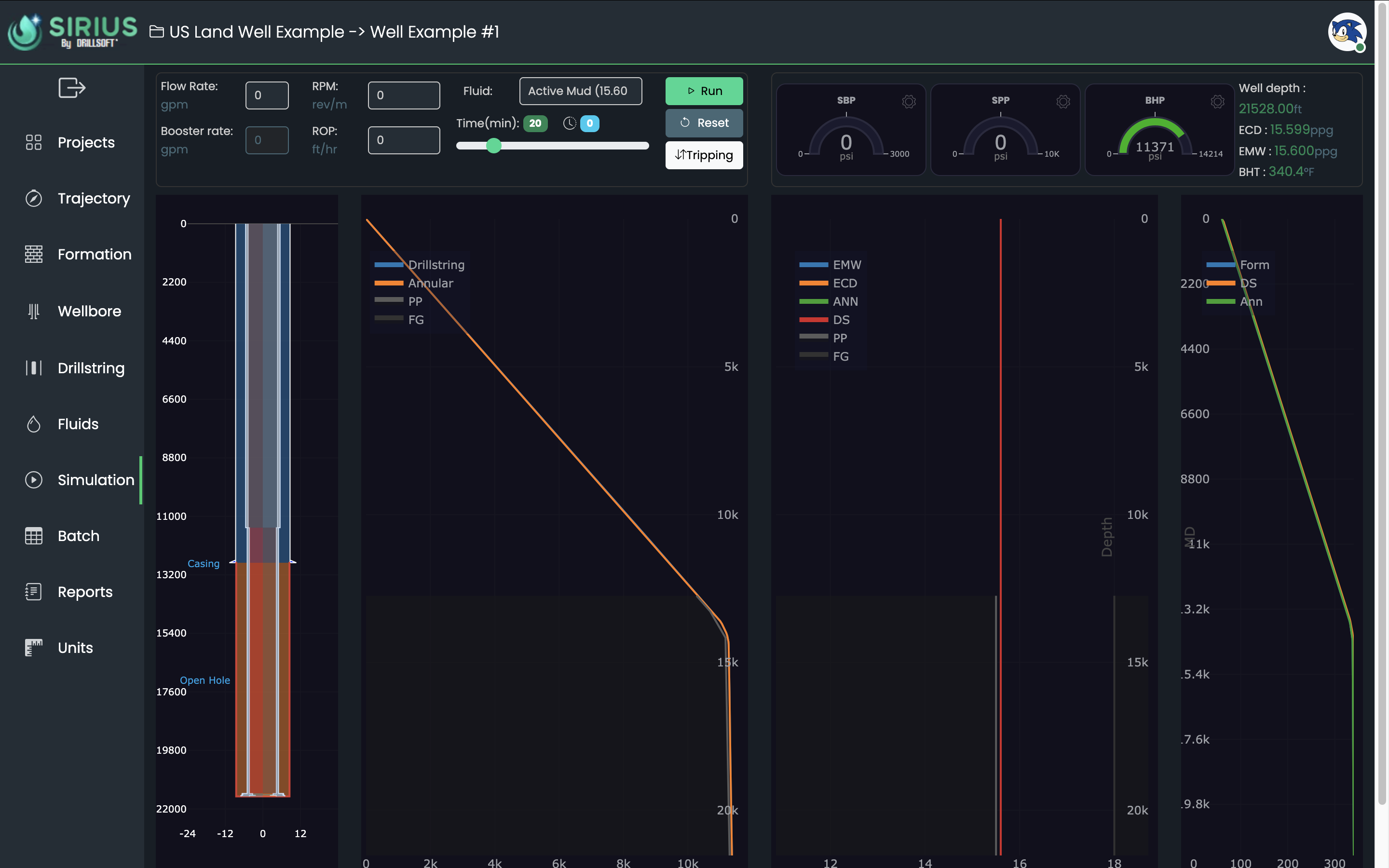Click the Fluids droplet icon
The width and height of the screenshot is (1389, 868).
(34, 424)
